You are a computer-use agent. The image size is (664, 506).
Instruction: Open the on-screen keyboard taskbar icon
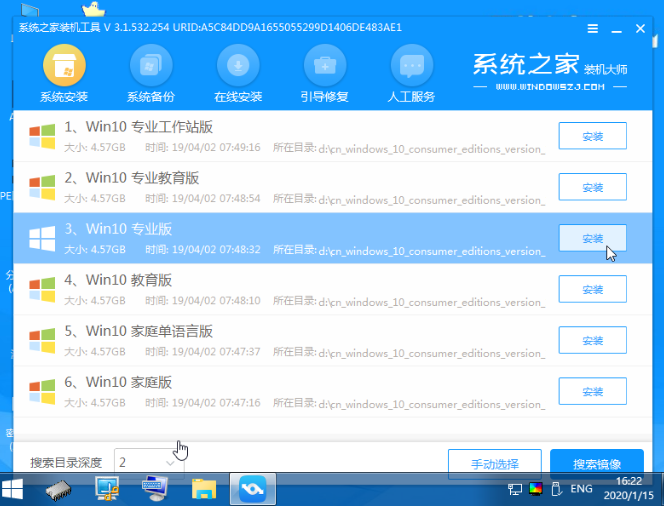pos(154,488)
